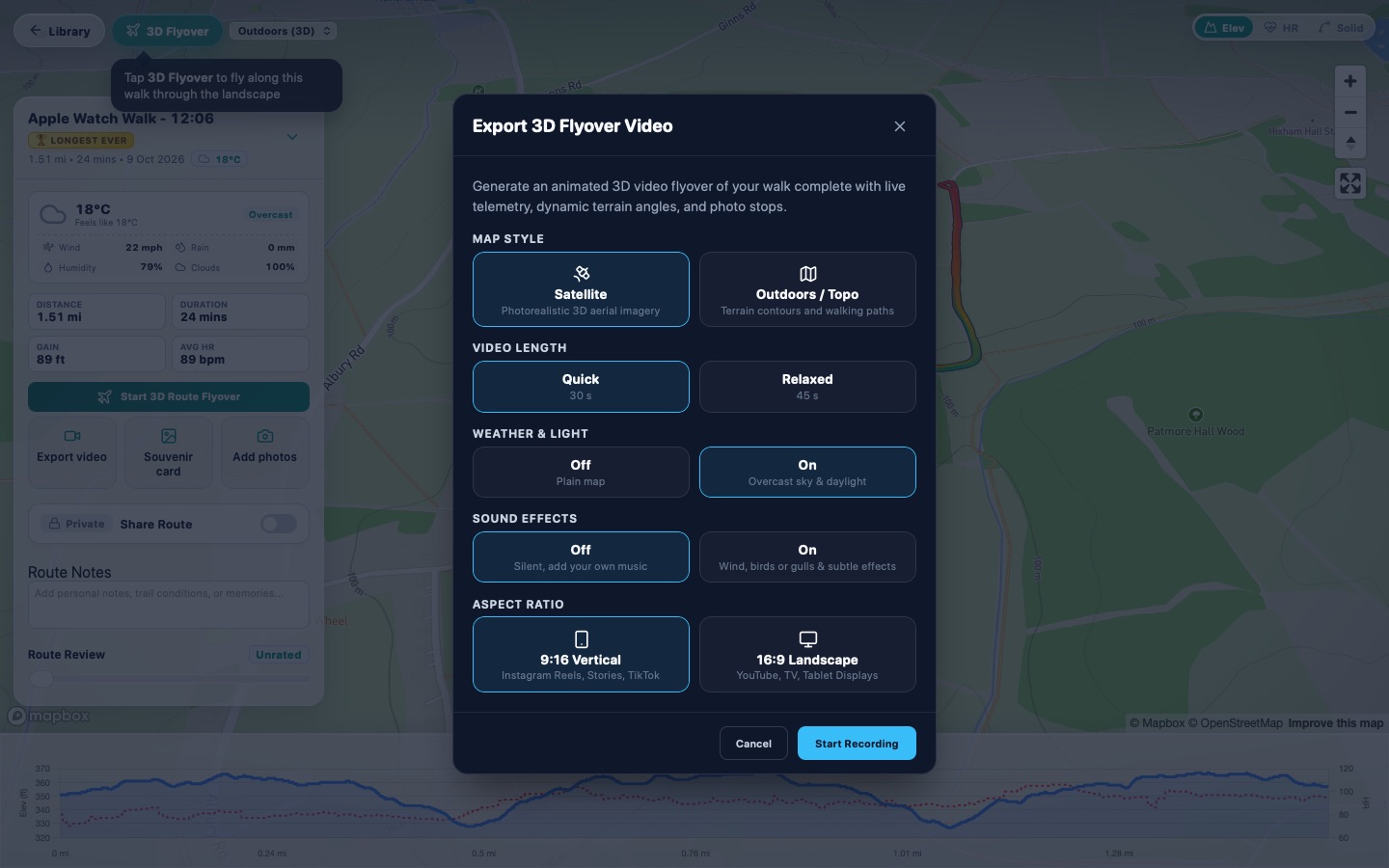Click into the Route Notes field
This screenshot has height=868, width=1389.
pyautogui.click(x=169, y=605)
